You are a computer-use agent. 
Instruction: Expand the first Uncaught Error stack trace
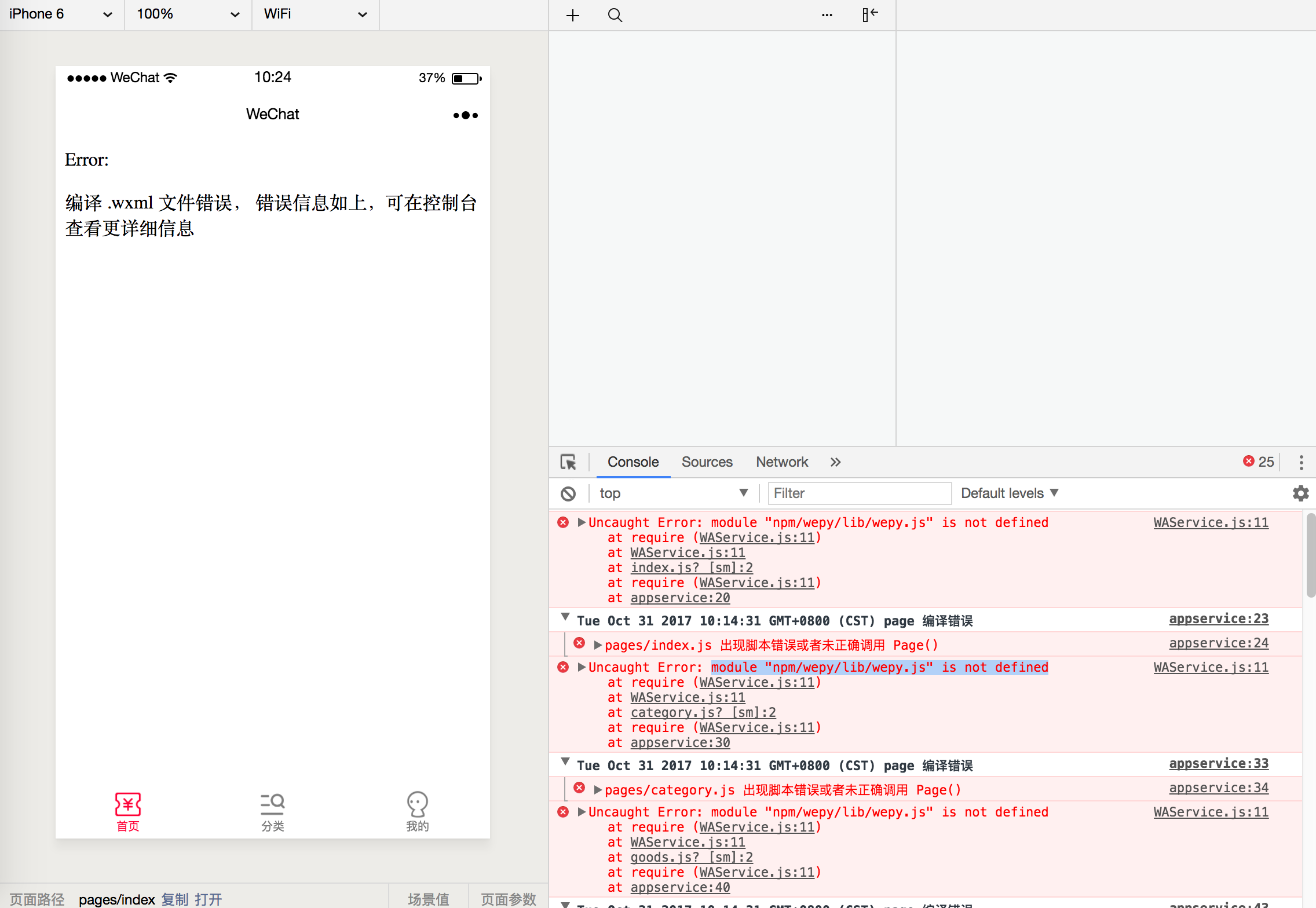581,522
